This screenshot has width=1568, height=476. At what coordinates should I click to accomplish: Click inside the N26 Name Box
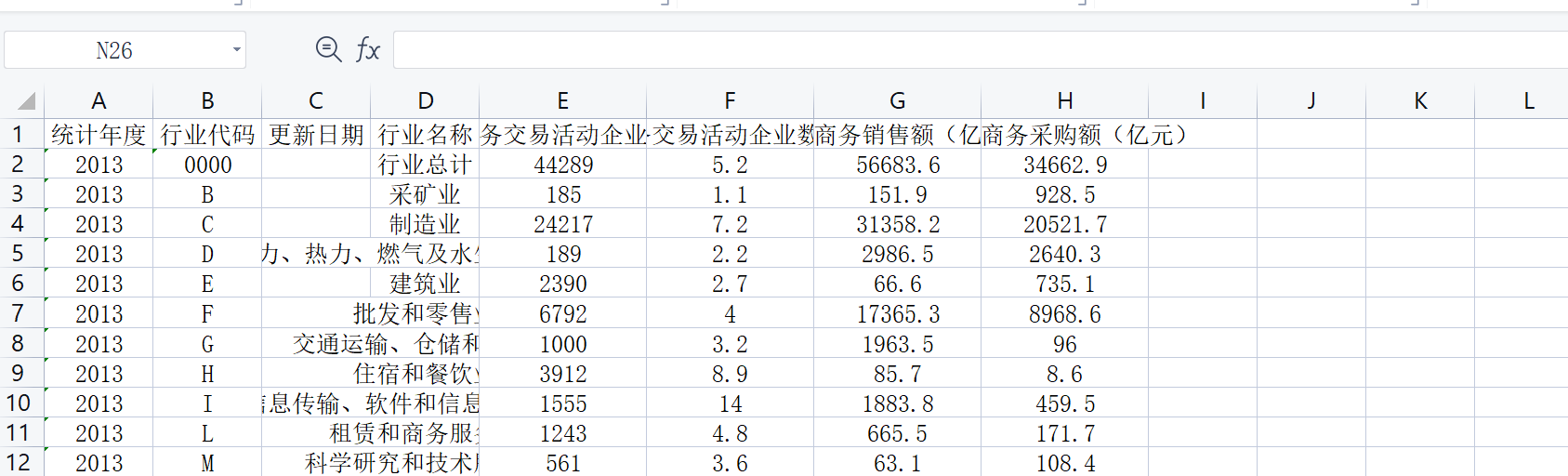(x=114, y=50)
